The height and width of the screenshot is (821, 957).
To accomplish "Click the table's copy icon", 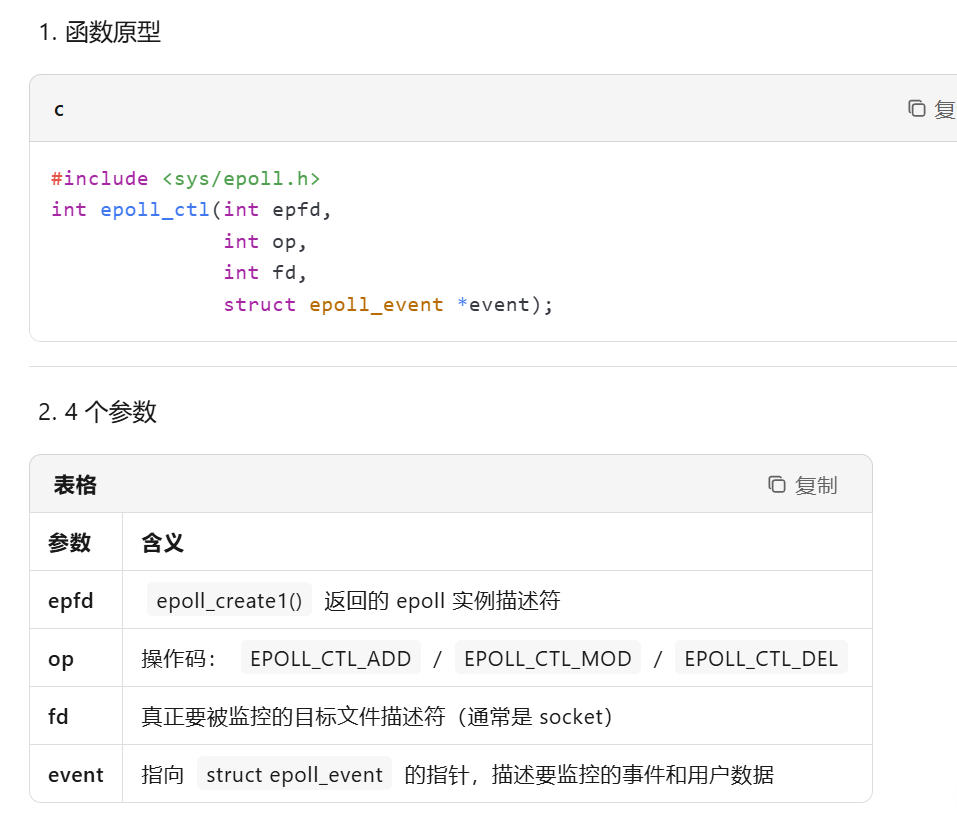I will tap(776, 485).
